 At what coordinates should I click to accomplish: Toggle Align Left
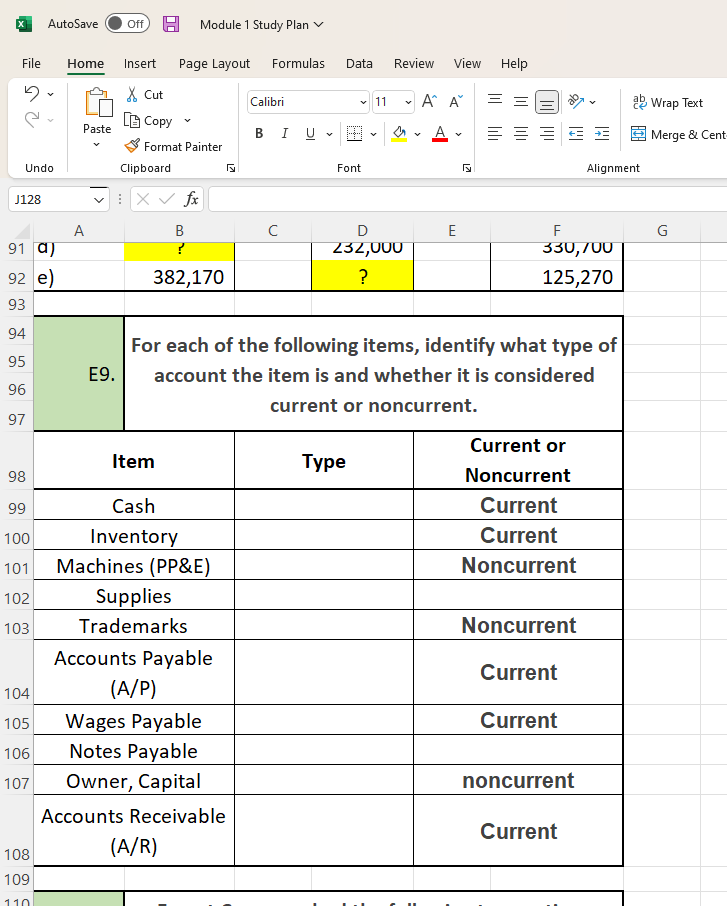(x=495, y=134)
